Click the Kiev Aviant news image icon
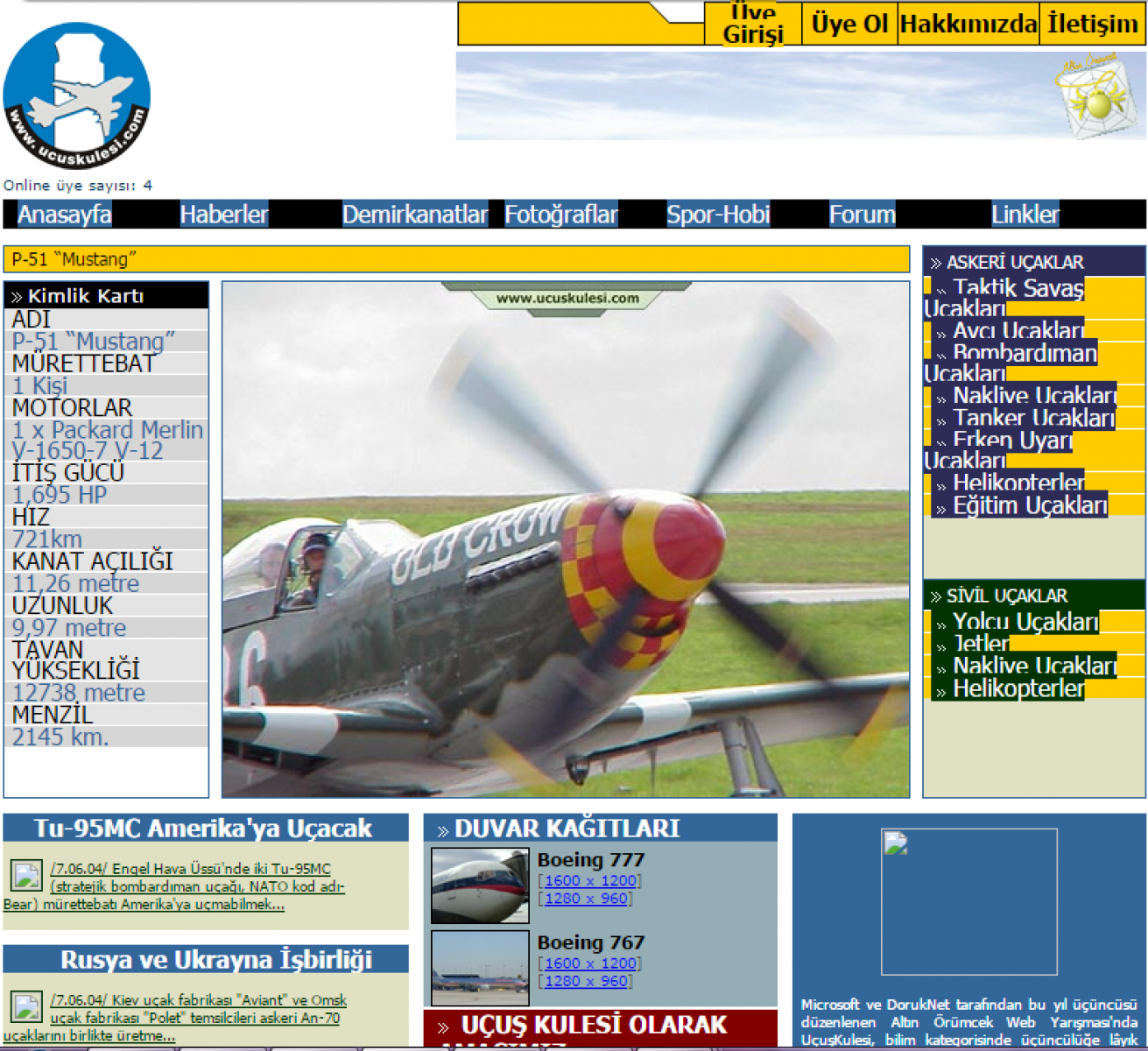 26,1006
